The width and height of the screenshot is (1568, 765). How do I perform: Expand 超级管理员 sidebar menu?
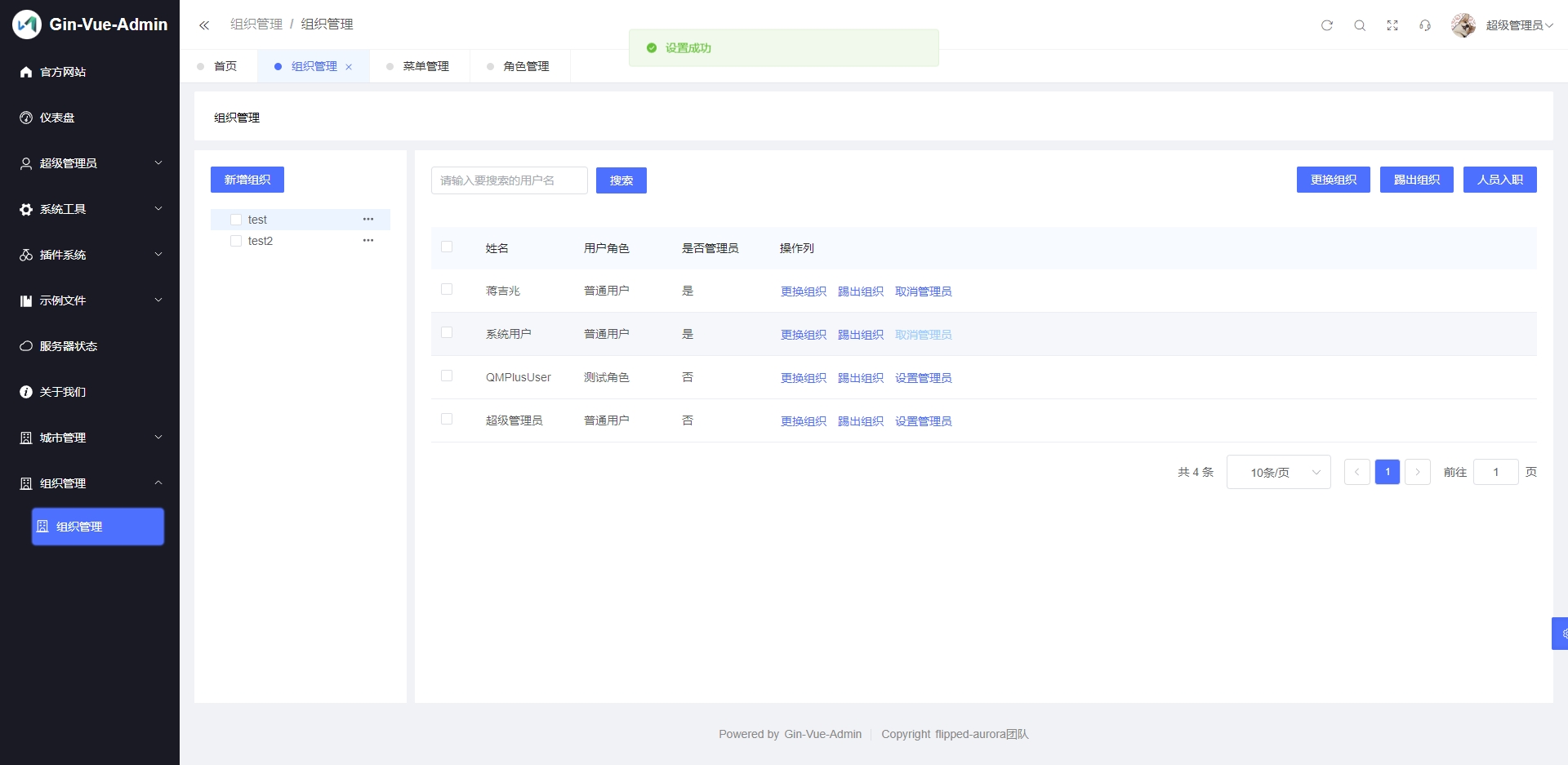click(x=90, y=163)
